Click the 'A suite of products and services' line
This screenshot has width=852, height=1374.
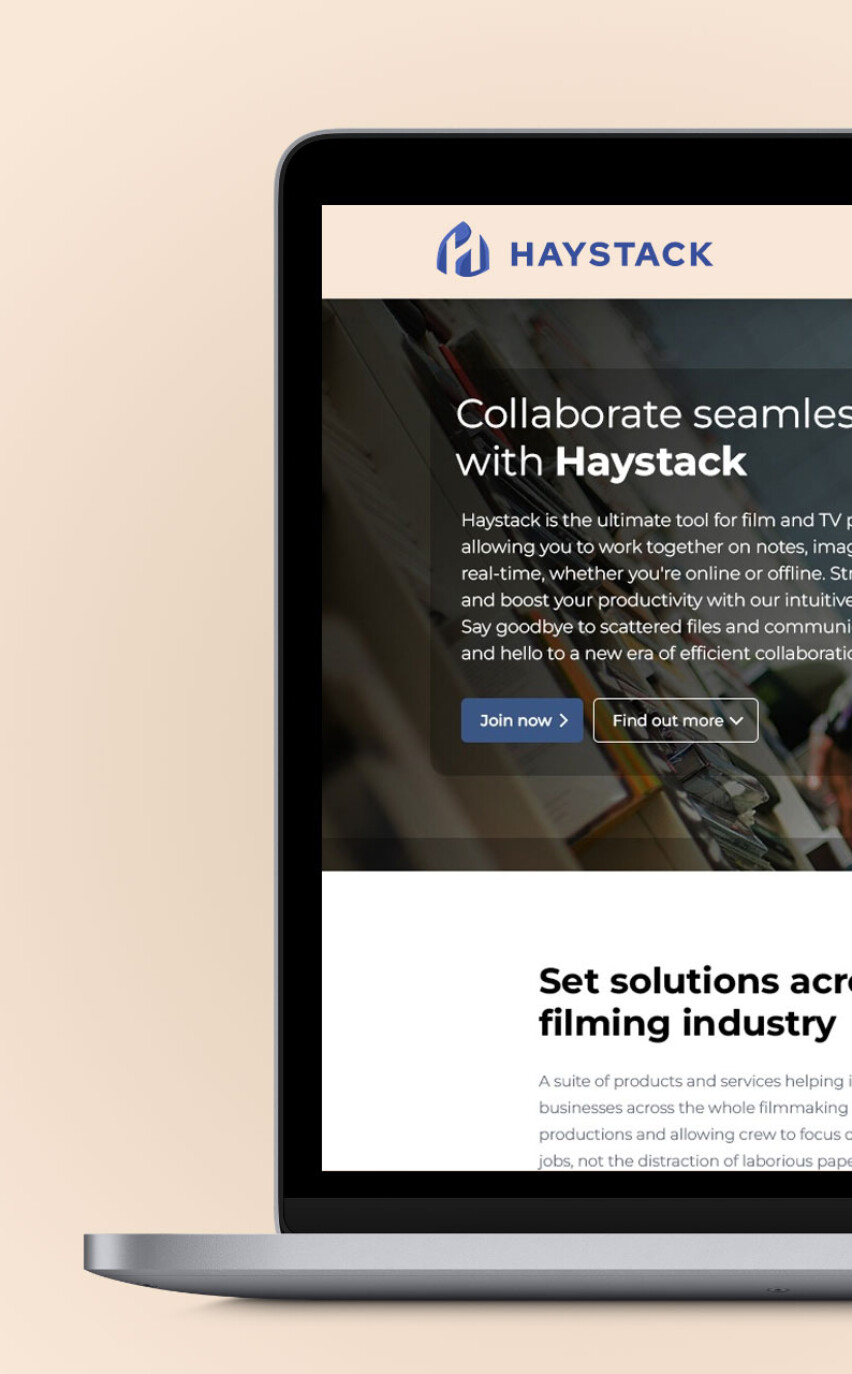(x=695, y=1081)
